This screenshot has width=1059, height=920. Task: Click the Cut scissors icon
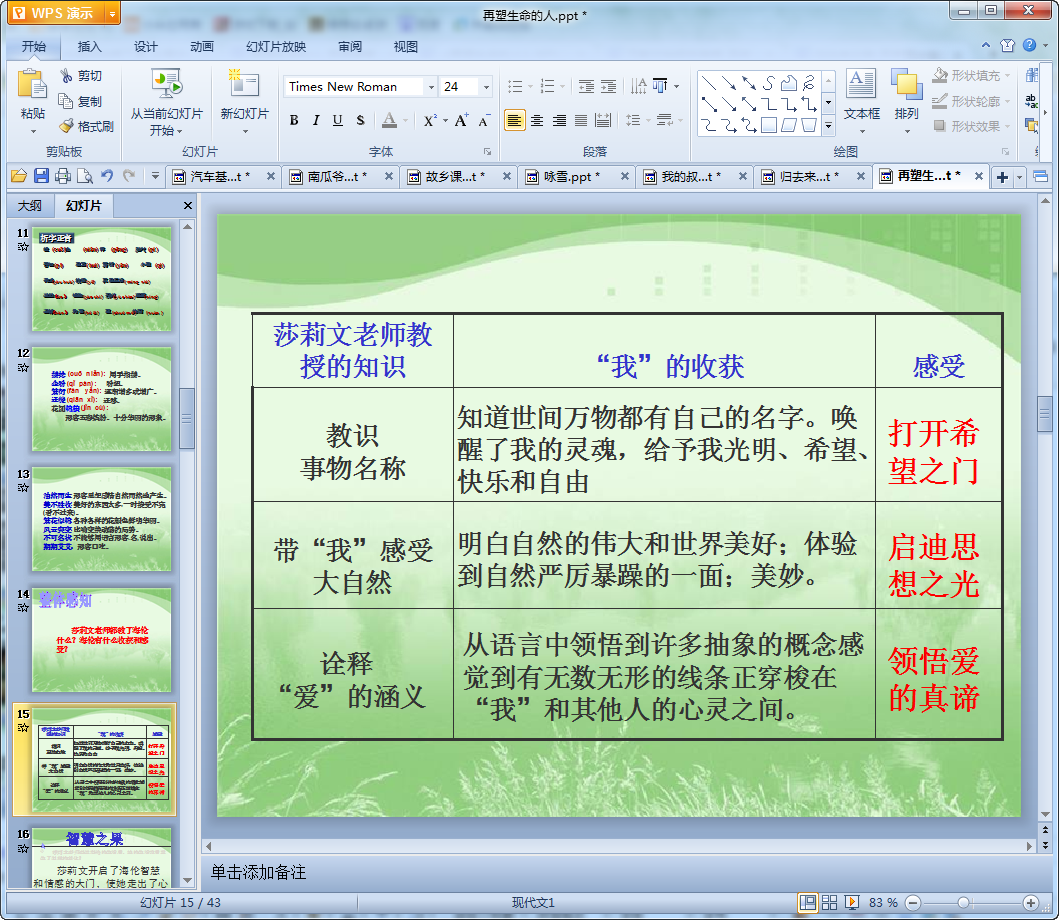coord(66,76)
